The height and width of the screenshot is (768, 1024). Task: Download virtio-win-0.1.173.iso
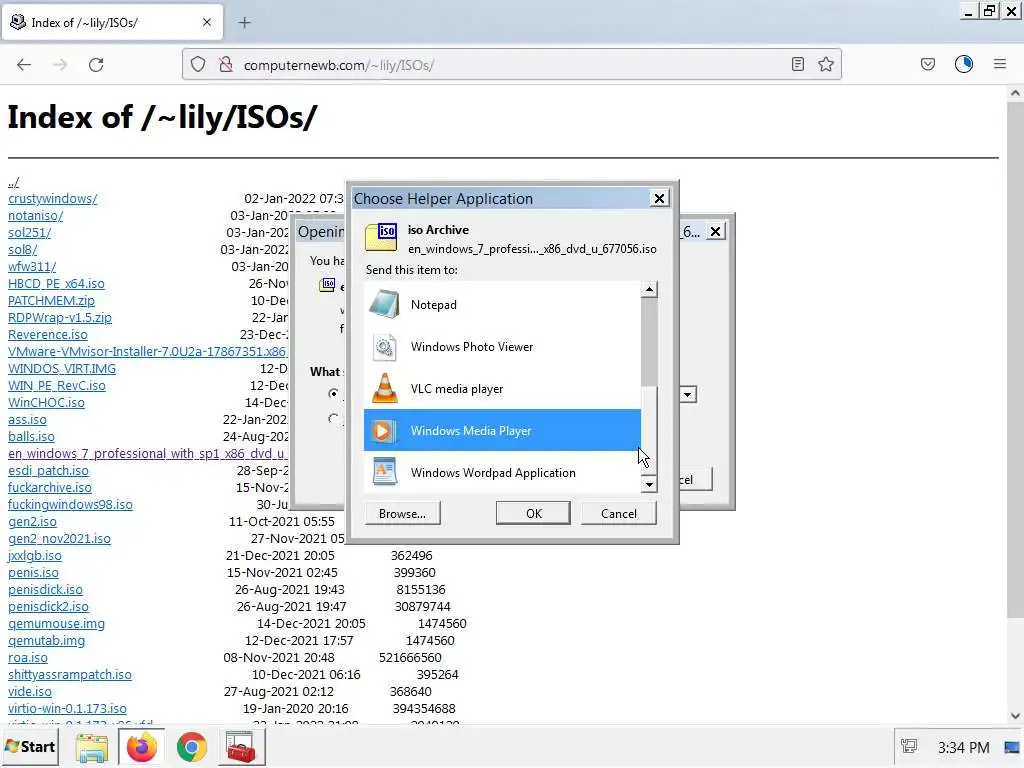click(67, 708)
